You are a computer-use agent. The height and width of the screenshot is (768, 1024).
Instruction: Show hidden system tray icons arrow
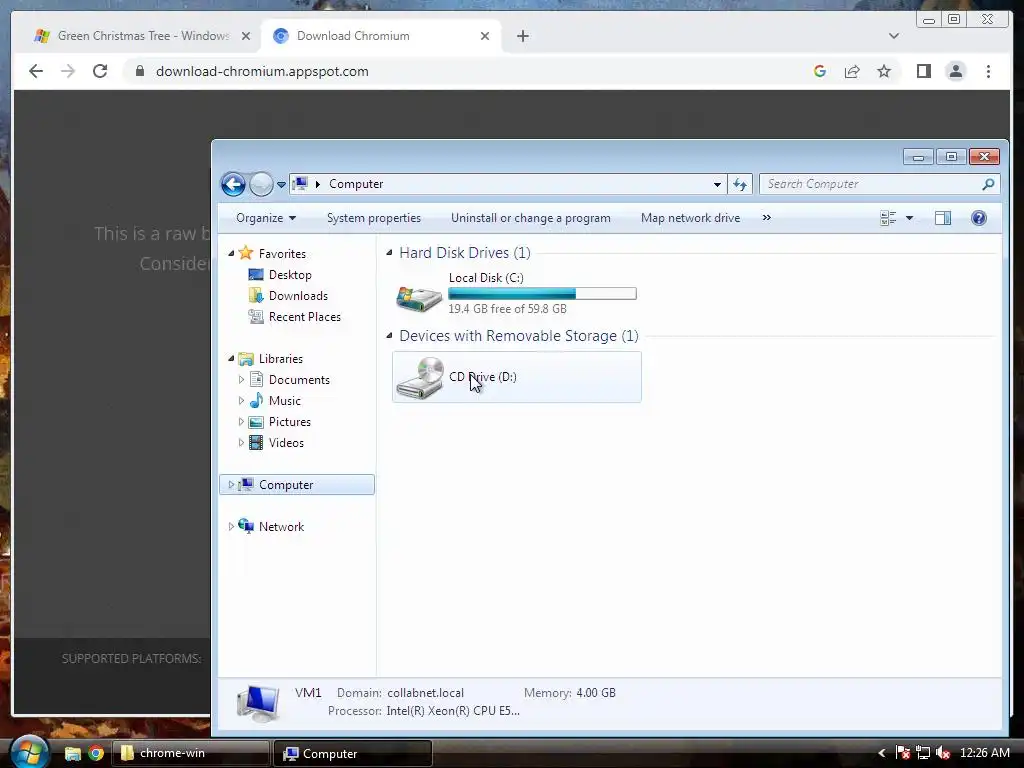pos(881,753)
